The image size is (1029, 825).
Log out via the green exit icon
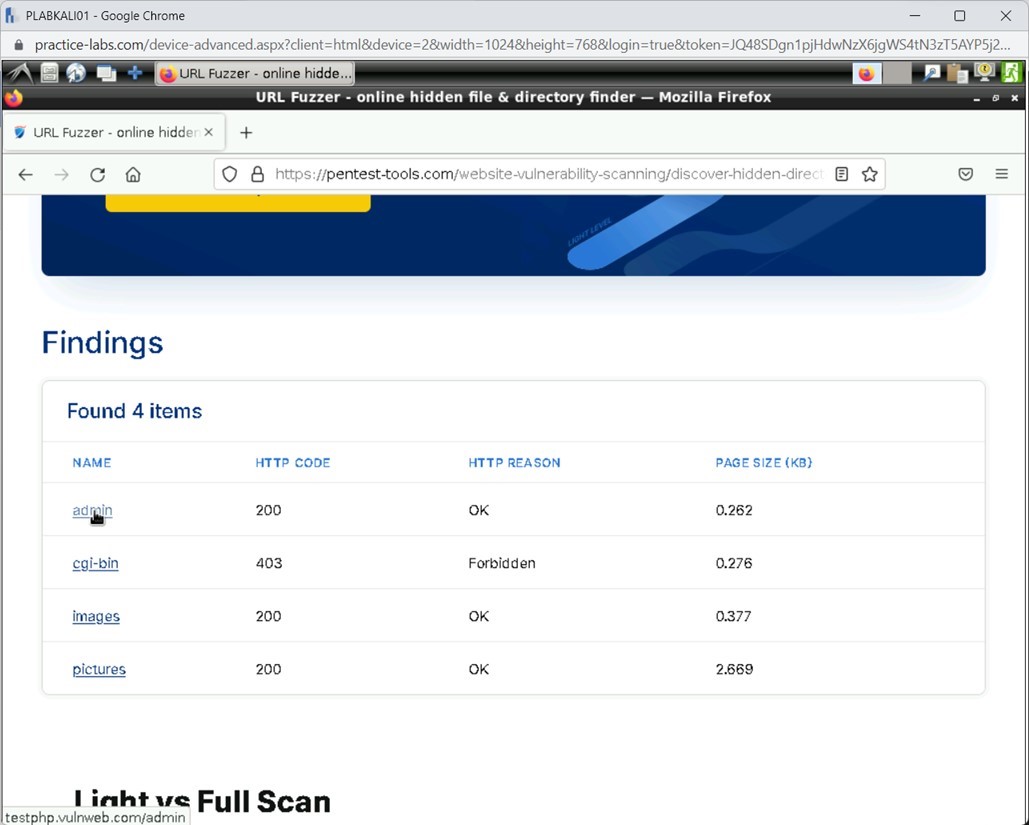tap(1011, 71)
